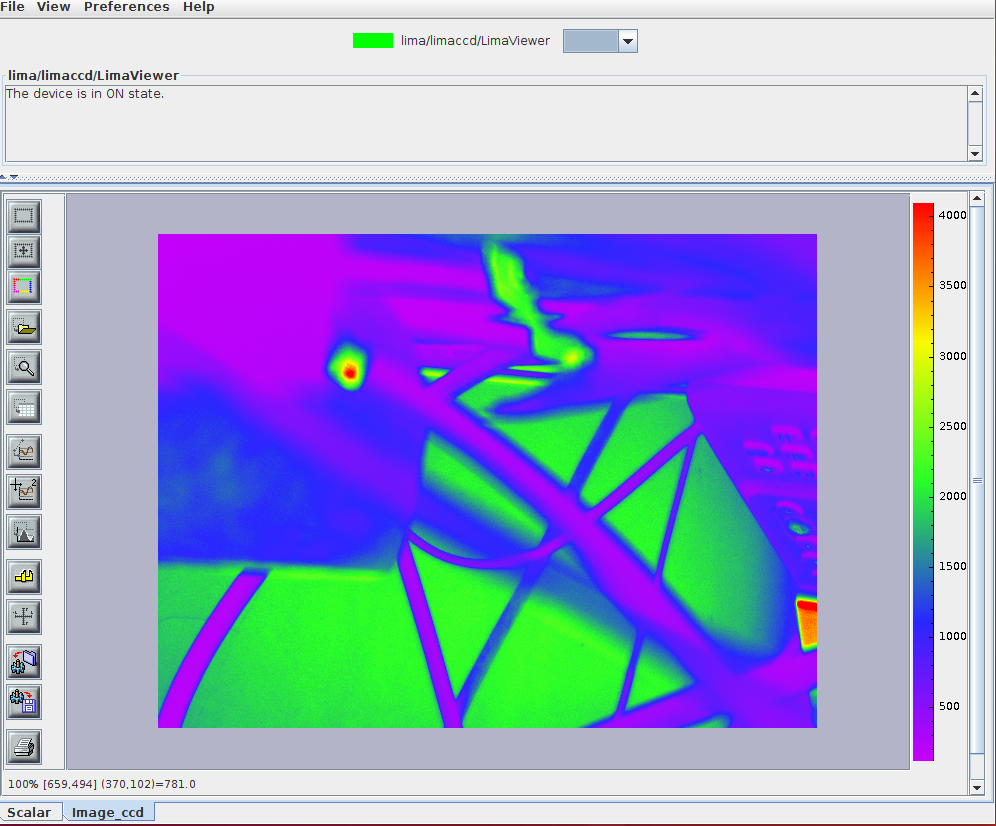Click the green device state indicator
The image size is (996, 826).
point(373,41)
